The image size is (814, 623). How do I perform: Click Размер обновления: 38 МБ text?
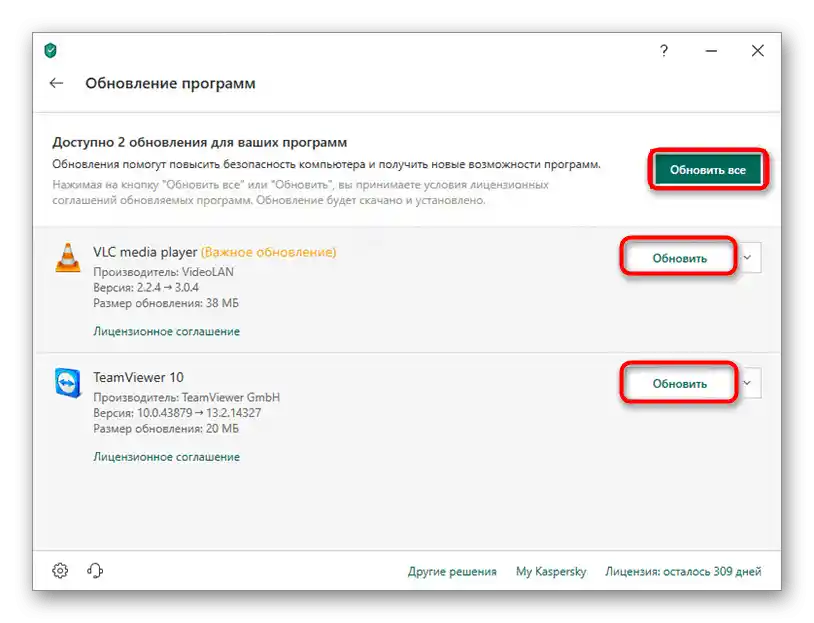166,303
